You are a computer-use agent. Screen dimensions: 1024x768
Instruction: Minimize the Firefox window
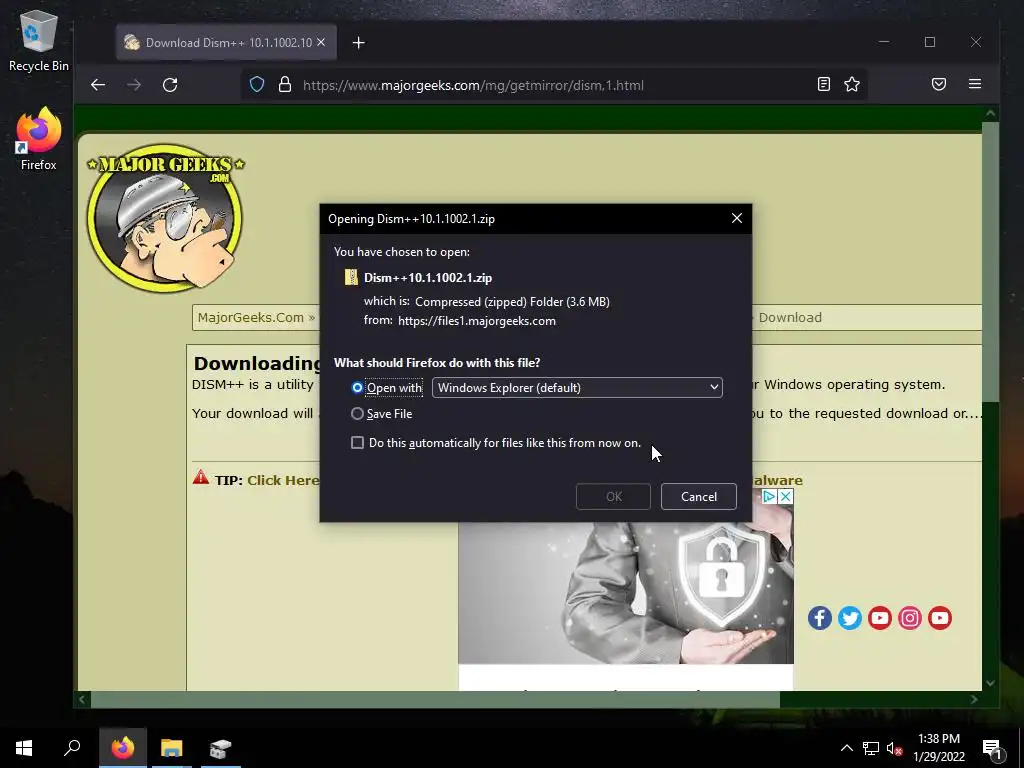884,42
